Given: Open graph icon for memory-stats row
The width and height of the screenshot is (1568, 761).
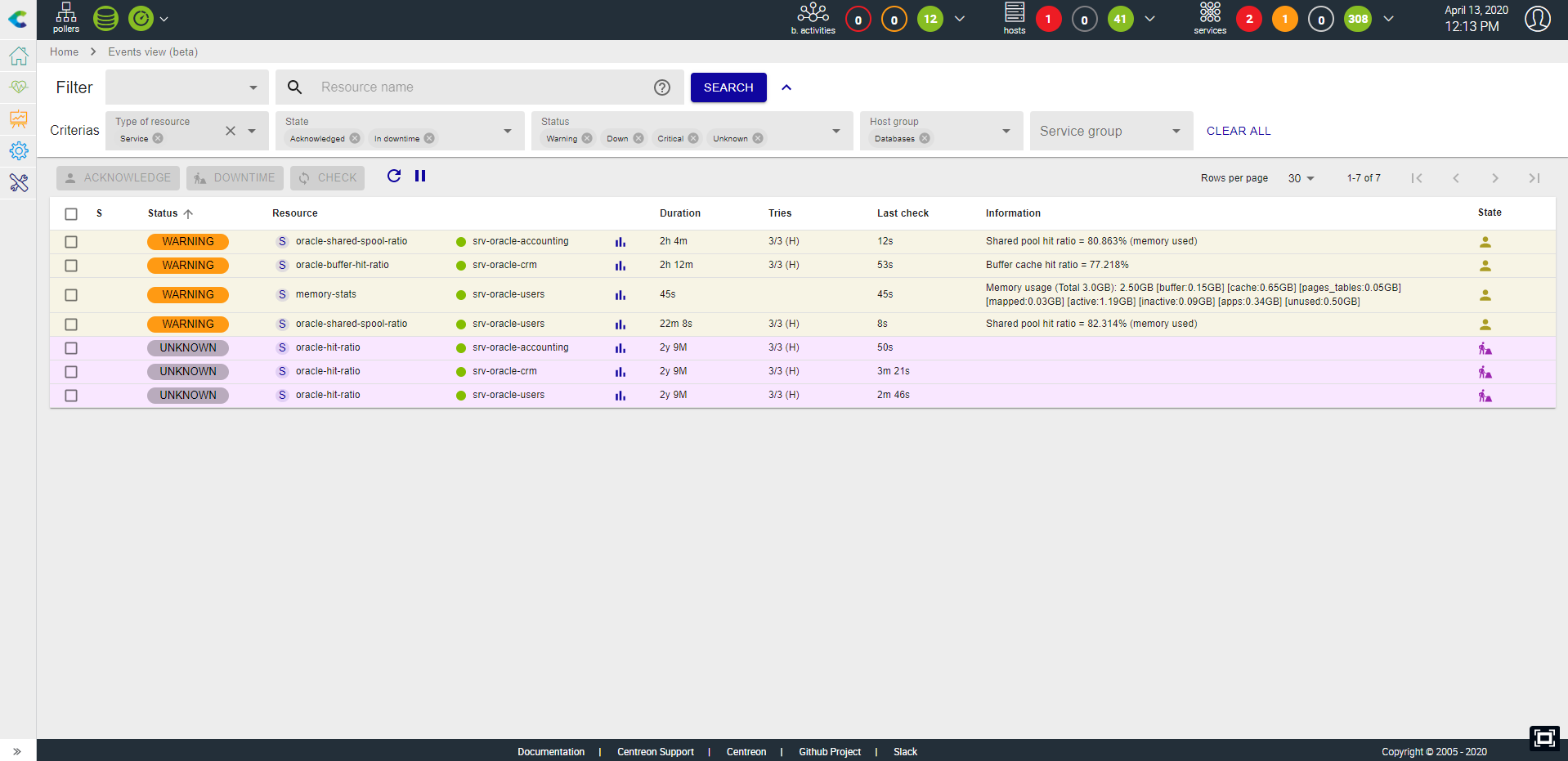Looking at the screenshot, I should coord(620,295).
